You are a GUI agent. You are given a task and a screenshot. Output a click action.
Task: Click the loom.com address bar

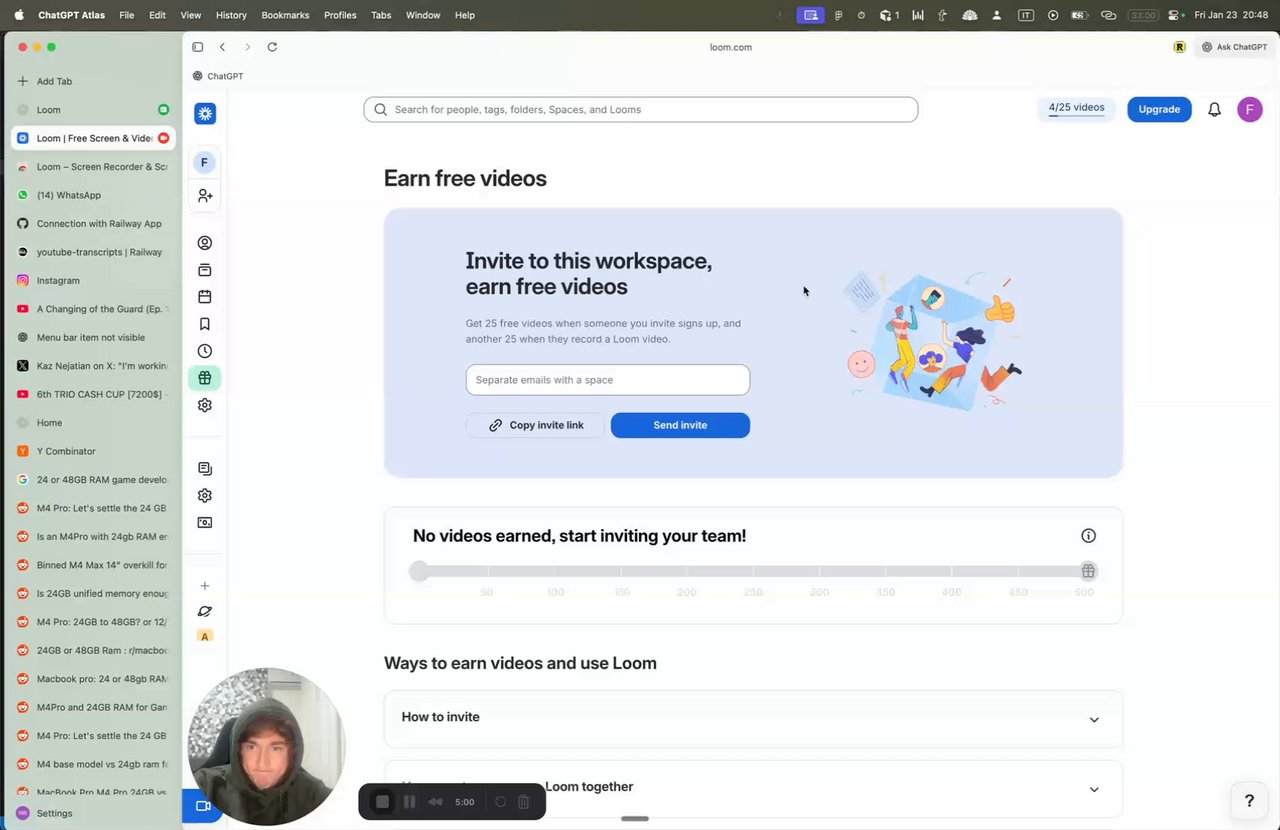[x=731, y=47]
